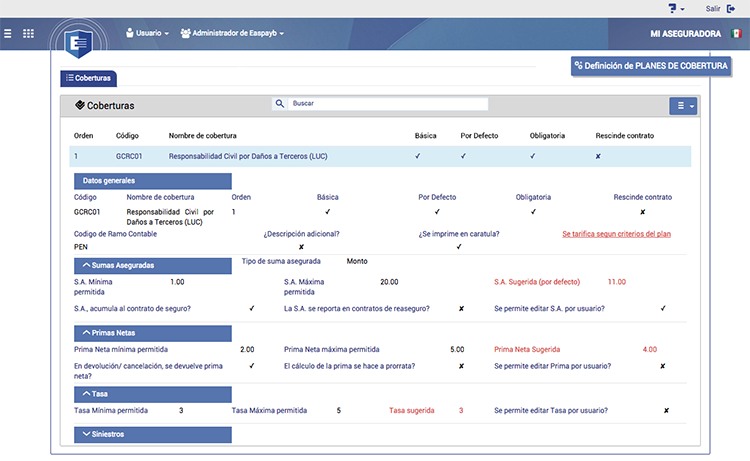
Task: Click the logout door icon
Action: (x=731, y=9)
